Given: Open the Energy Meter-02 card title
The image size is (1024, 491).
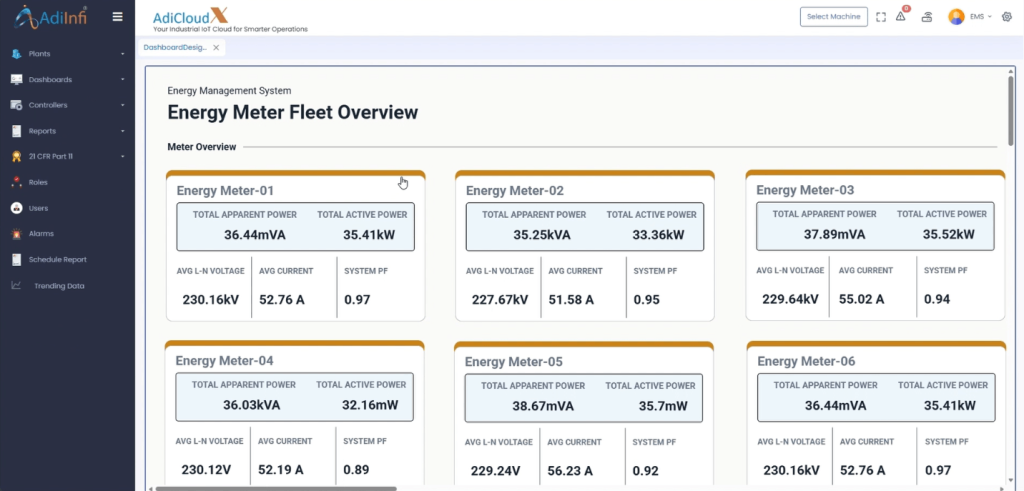Looking at the screenshot, I should coord(515,191).
